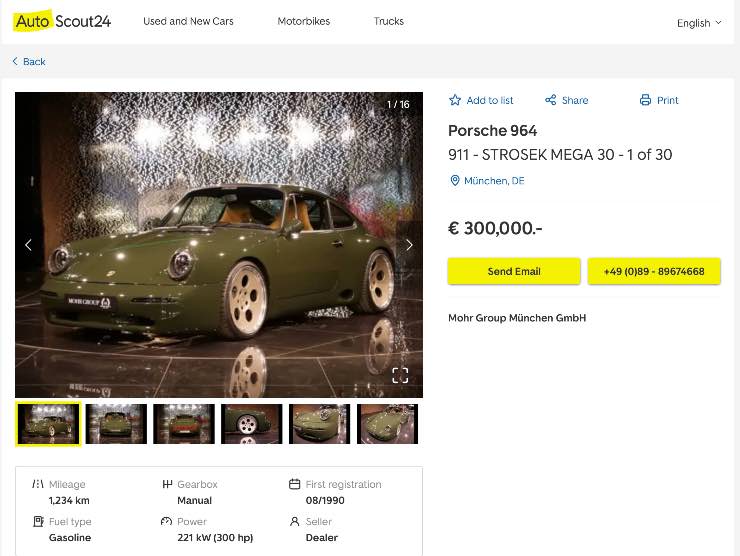Click the AutoScout24 logo
The width and height of the screenshot is (740, 556).
(x=62, y=20)
